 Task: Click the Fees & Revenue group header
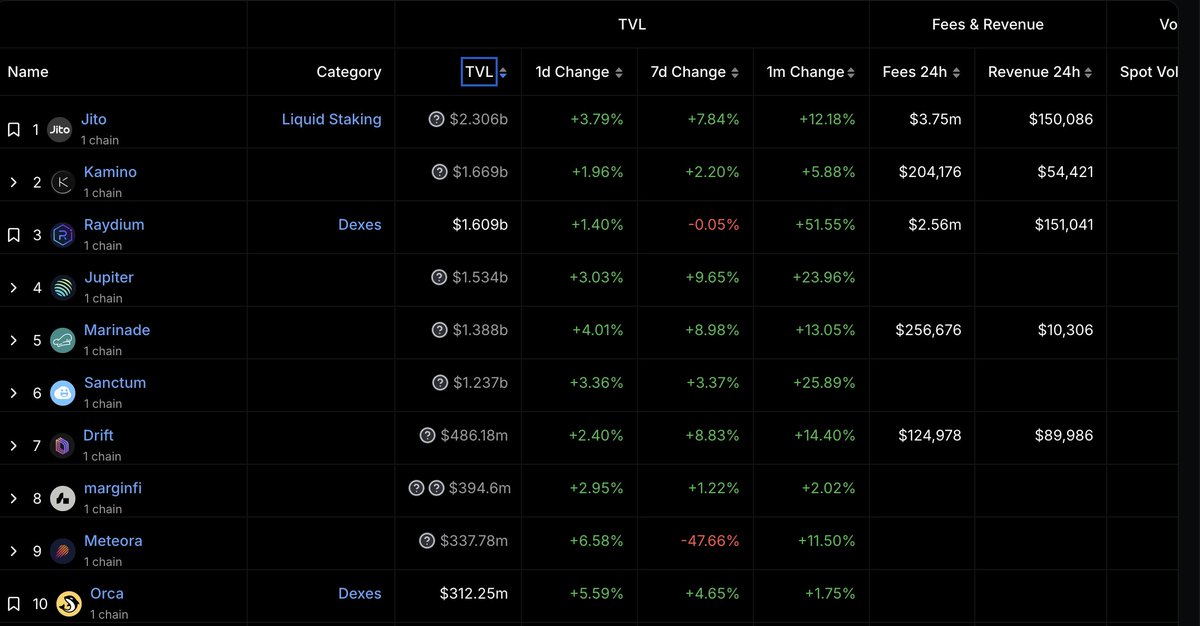[x=988, y=24]
